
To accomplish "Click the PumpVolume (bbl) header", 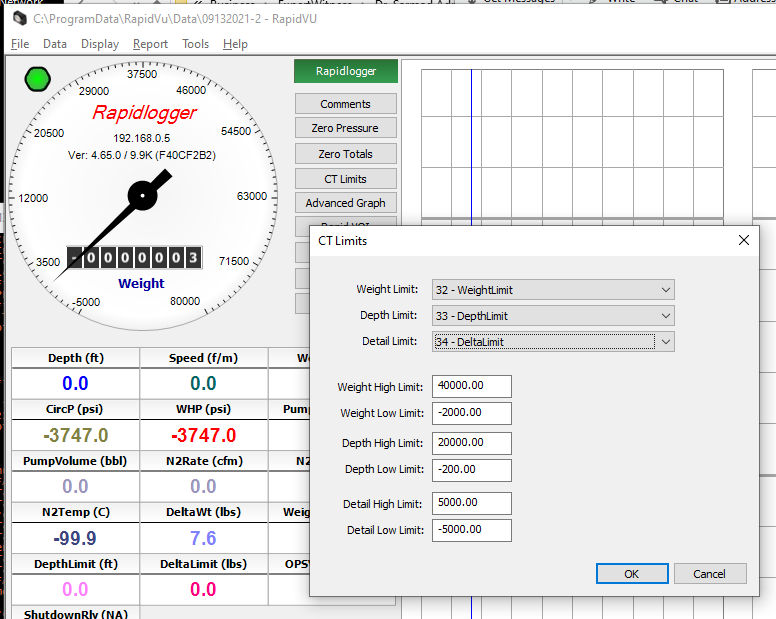I will click(x=76, y=461).
